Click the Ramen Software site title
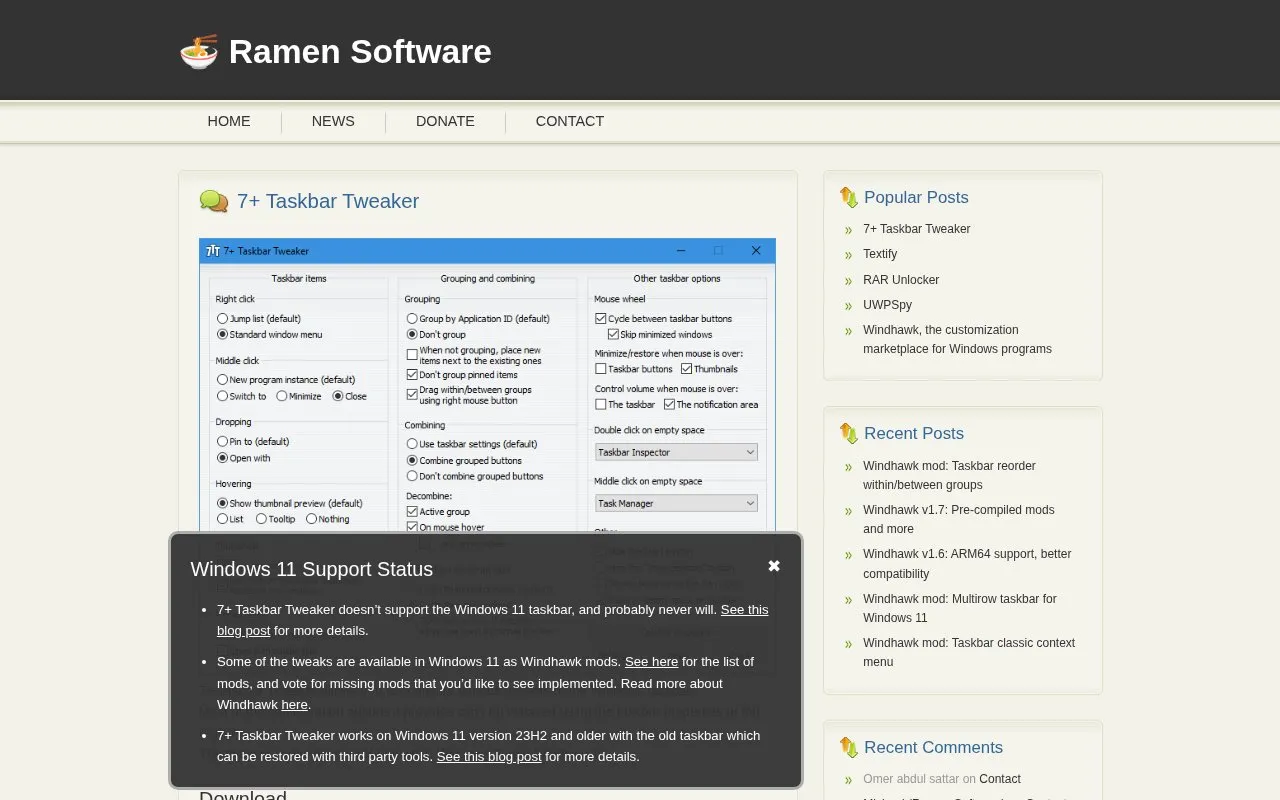The height and width of the screenshot is (800, 1280). 360,51
